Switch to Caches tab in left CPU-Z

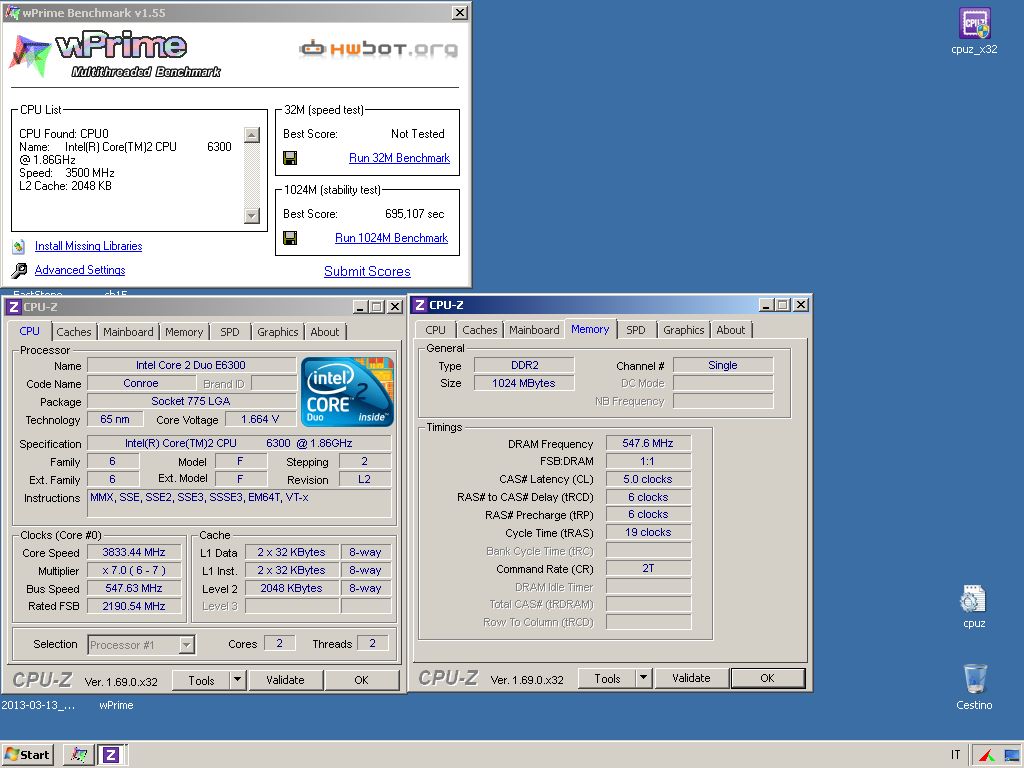[74, 332]
